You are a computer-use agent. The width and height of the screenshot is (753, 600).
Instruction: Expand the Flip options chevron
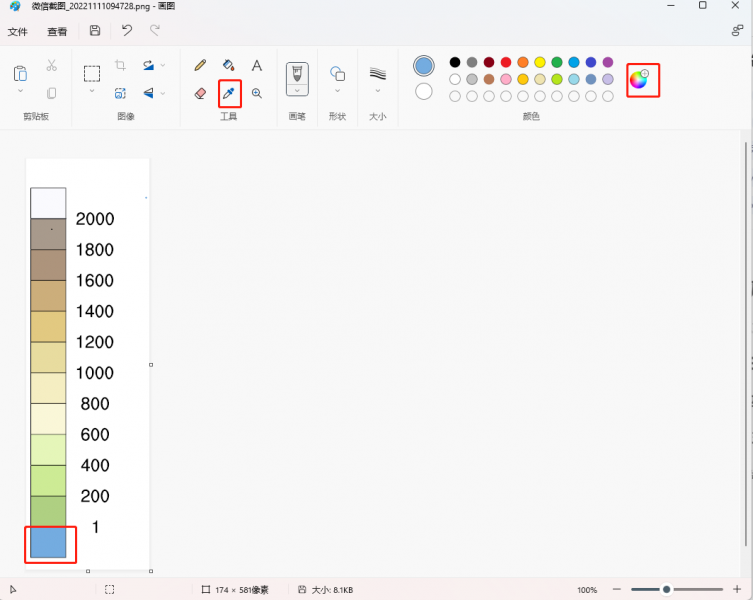click(163, 93)
